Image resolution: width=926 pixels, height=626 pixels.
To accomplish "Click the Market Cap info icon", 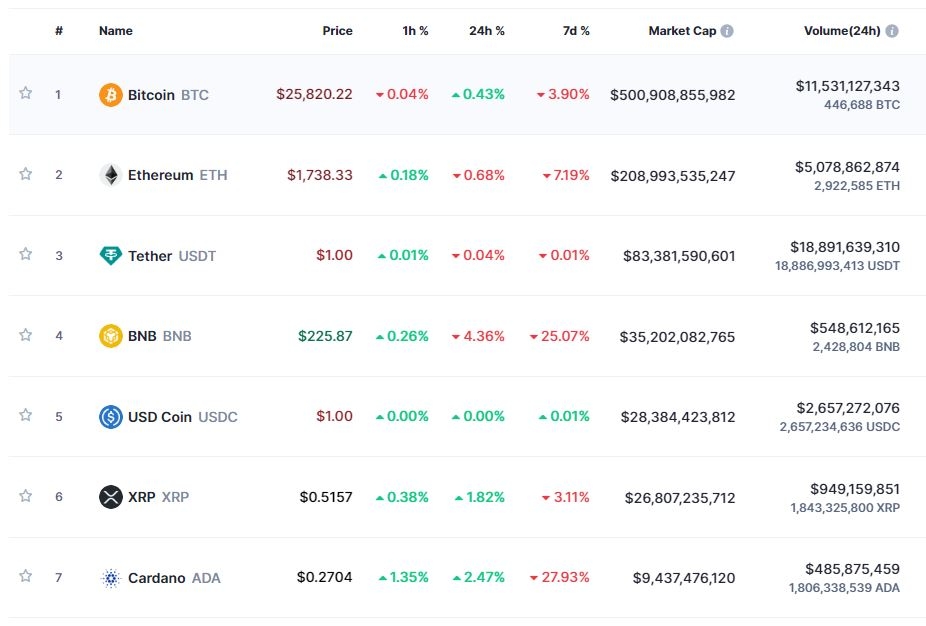I will 727,31.
